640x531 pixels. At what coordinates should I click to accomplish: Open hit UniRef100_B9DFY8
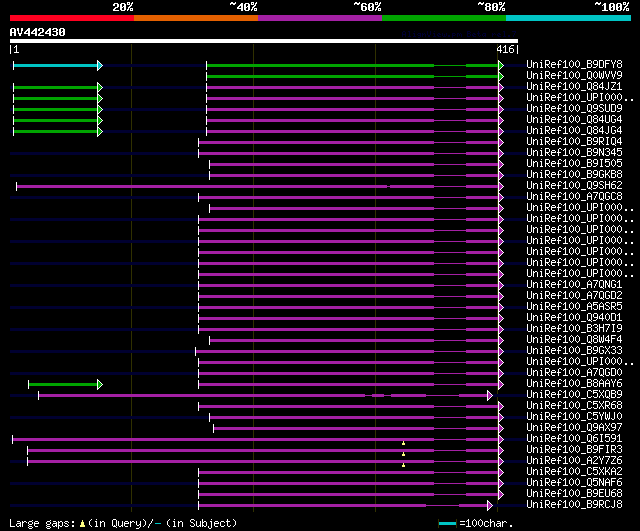coord(574,64)
